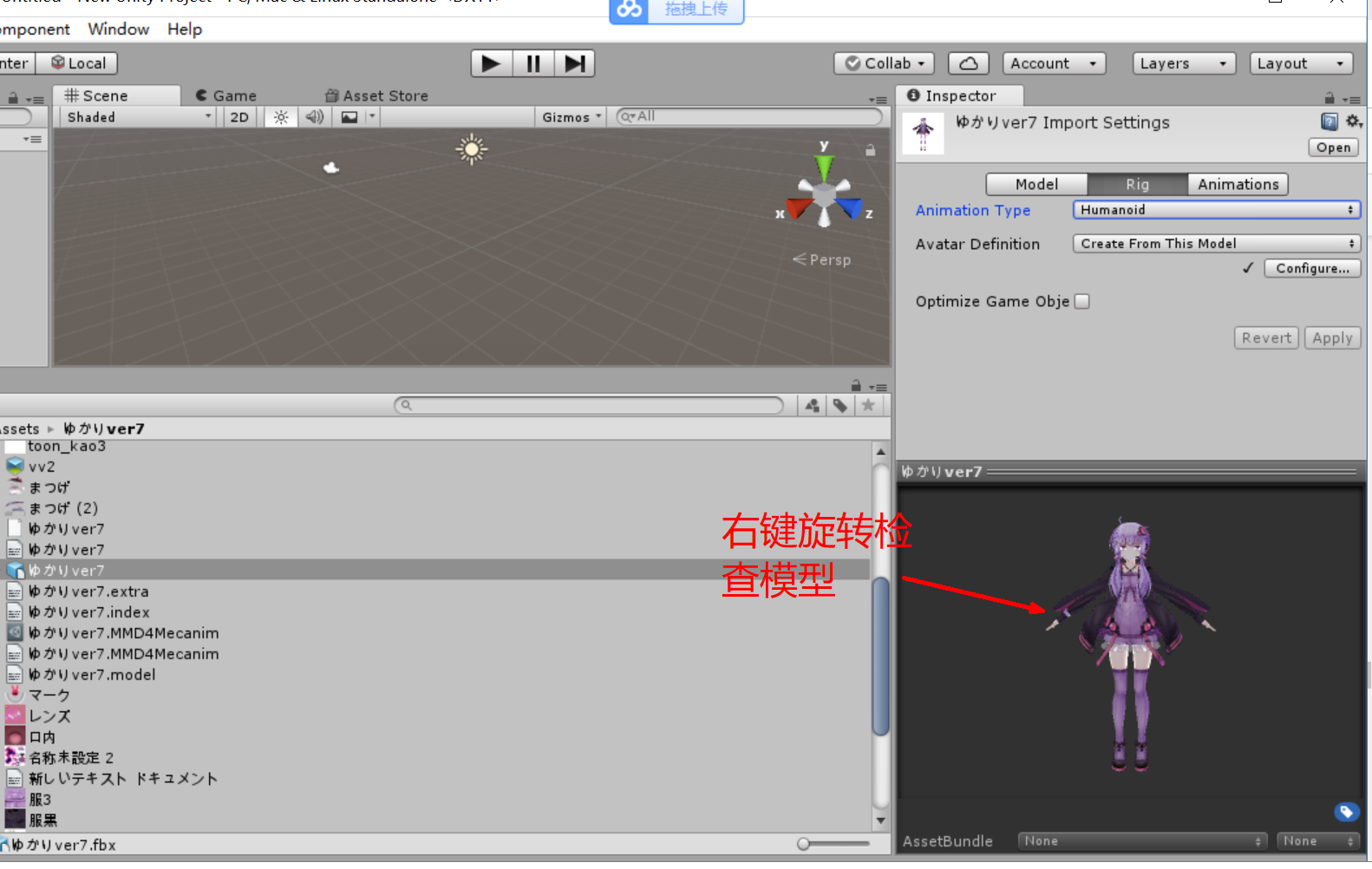Screen dimensions: 1372x869
Task: Open the Avatar Definition dropdown
Action: tap(1217, 244)
